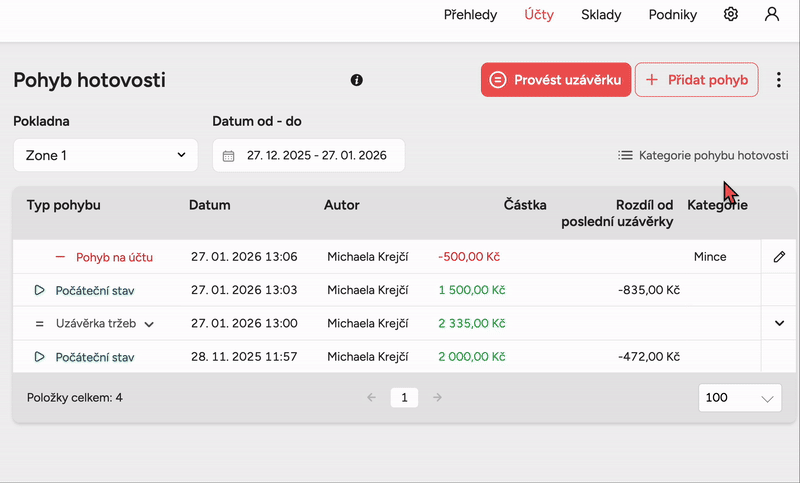Expand the Uzávěrka tržeb row details
This screenshot has height=483, width=800.
[x=779, y=323]
